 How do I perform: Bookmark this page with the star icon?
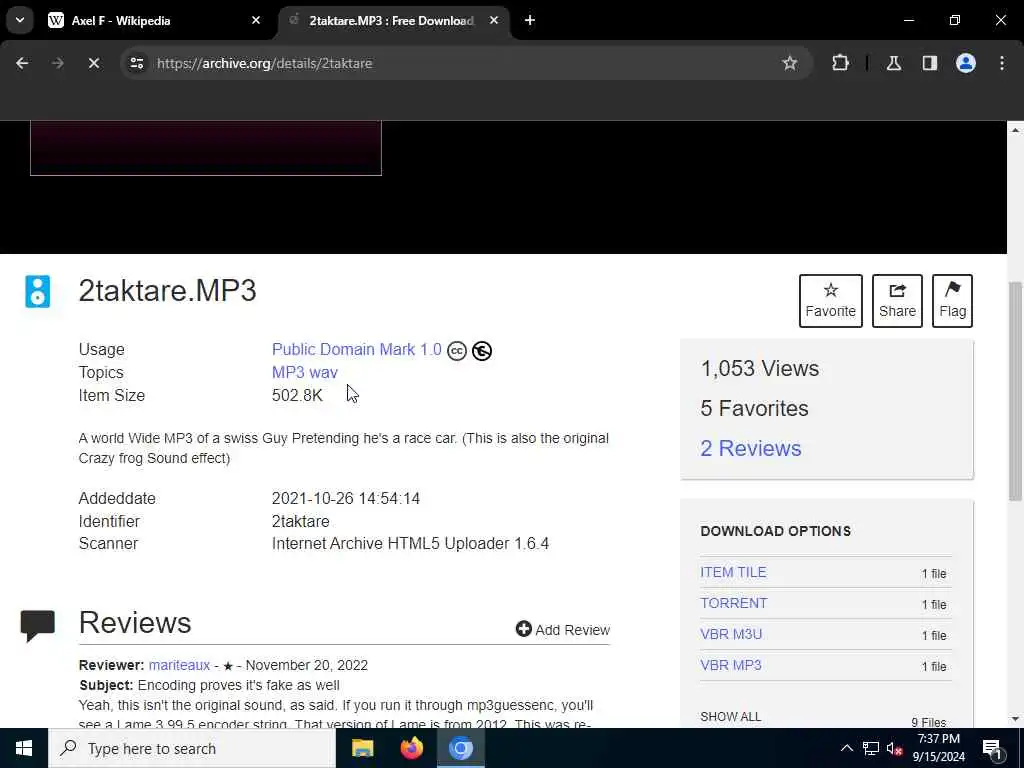tap(790, 63)
